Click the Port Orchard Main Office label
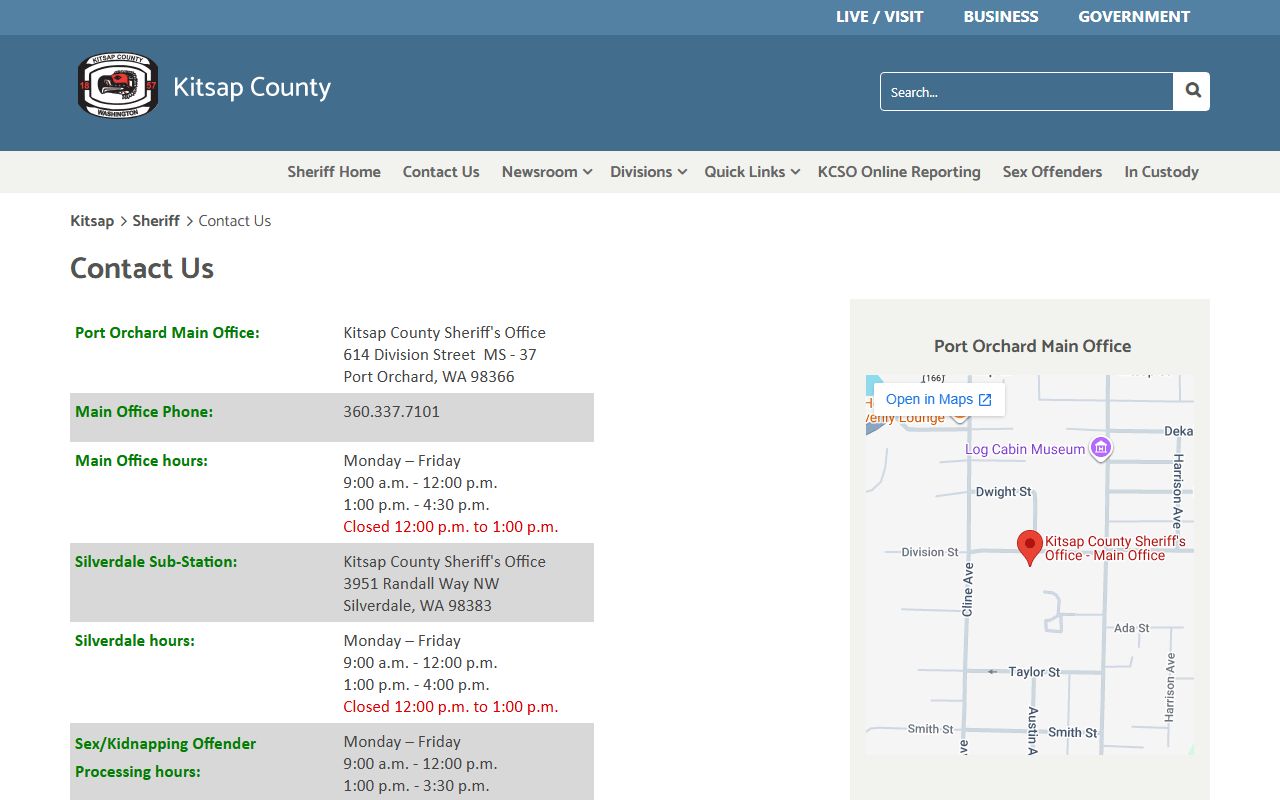1280x800 pixels. point(167,332)
